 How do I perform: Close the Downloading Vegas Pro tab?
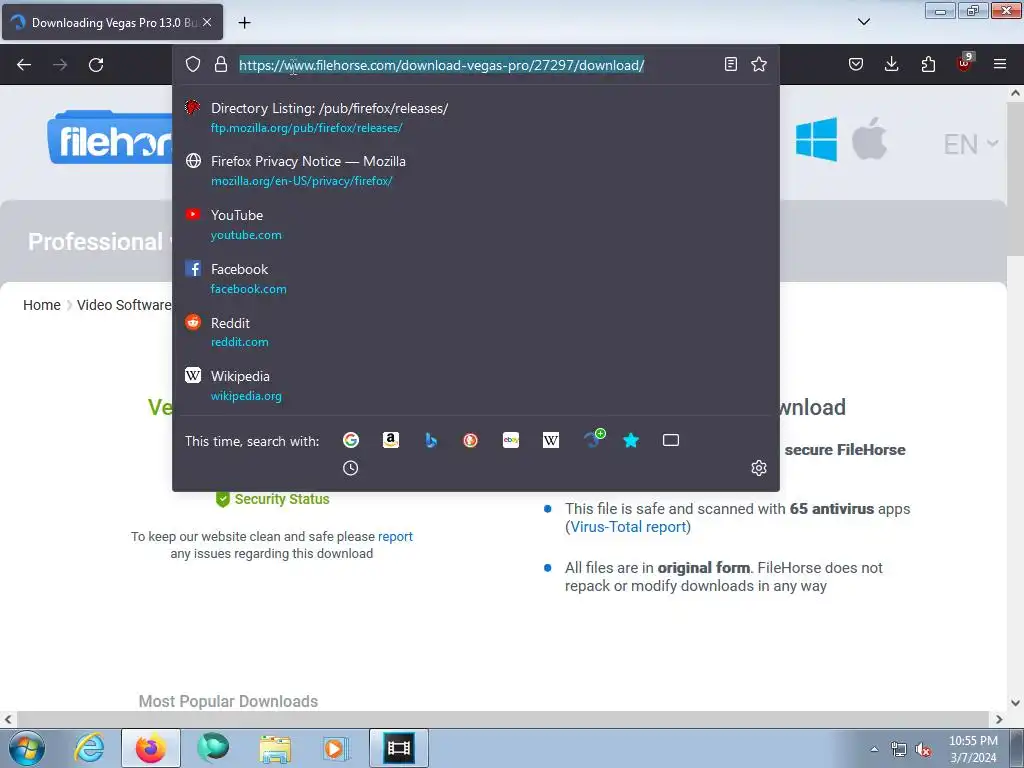click(x=207, y=22)
